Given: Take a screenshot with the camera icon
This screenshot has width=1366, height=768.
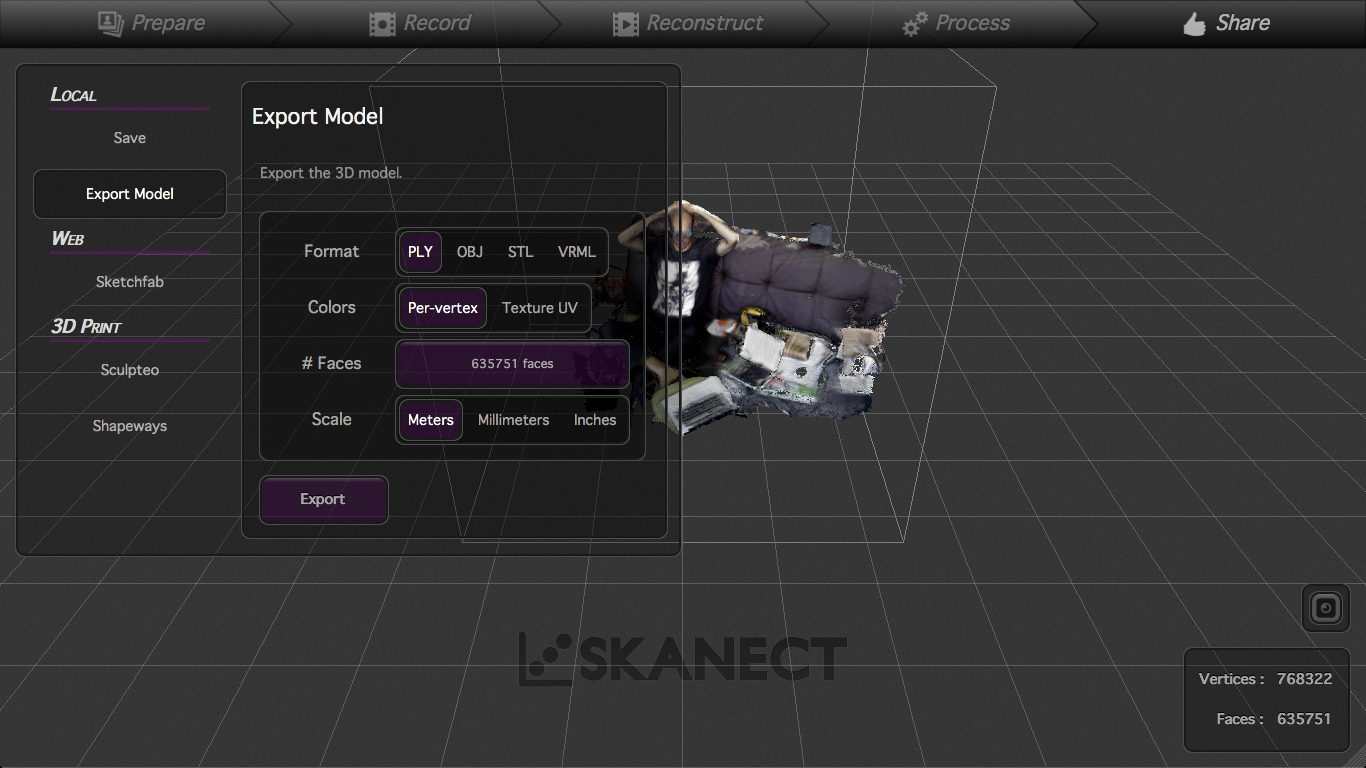Looking at the screenshot, I should point(1325,607).
